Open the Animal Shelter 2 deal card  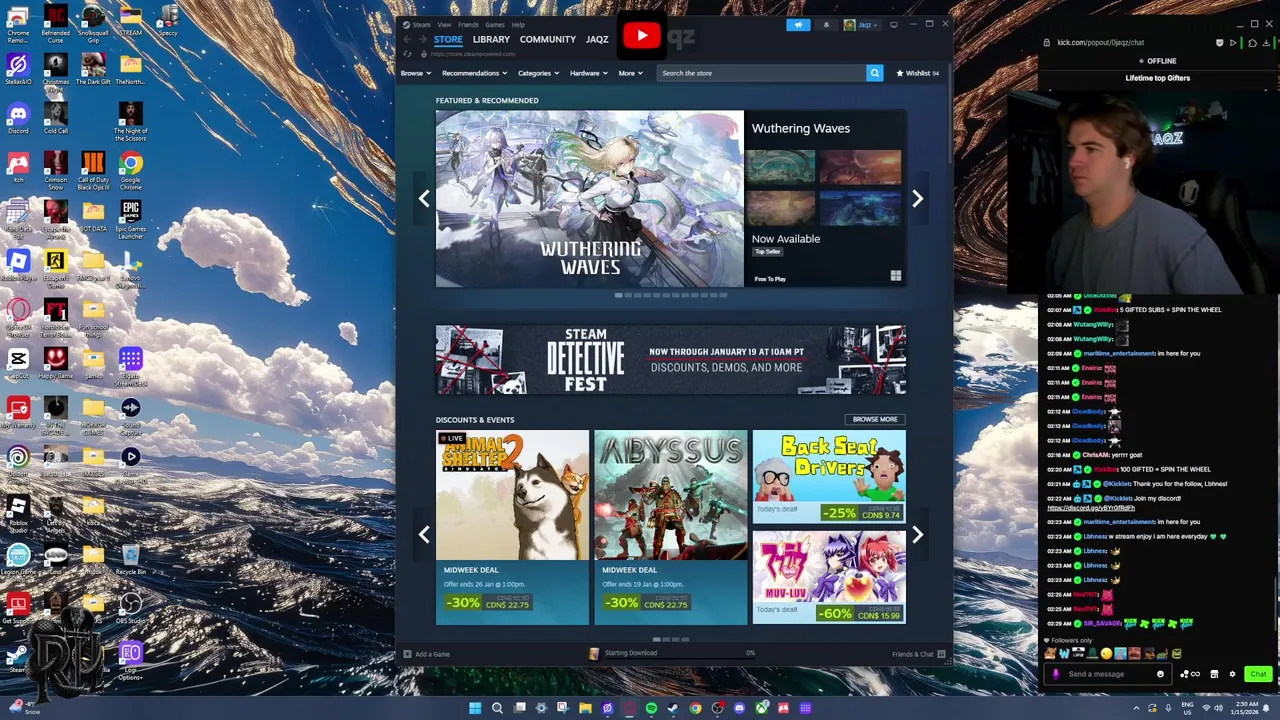click(x=512, y=527)
